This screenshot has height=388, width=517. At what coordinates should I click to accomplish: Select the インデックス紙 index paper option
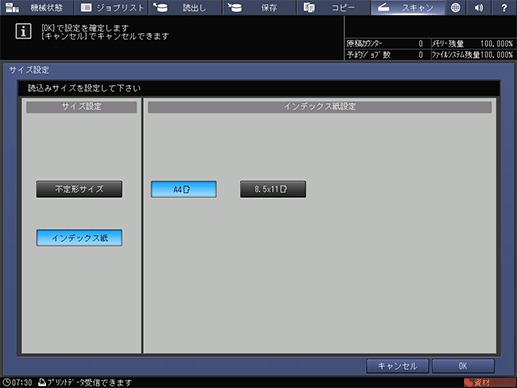[x=79, y=238]
